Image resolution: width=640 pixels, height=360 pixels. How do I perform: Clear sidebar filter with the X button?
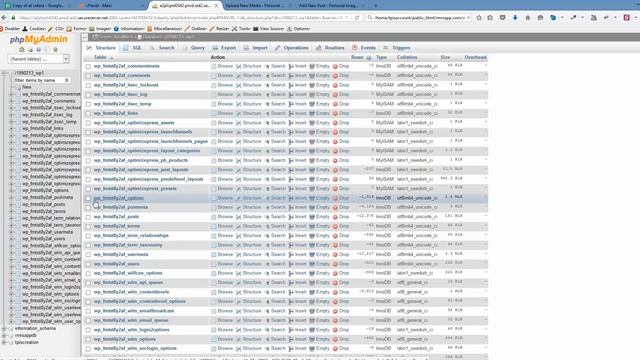pos(67,80)
